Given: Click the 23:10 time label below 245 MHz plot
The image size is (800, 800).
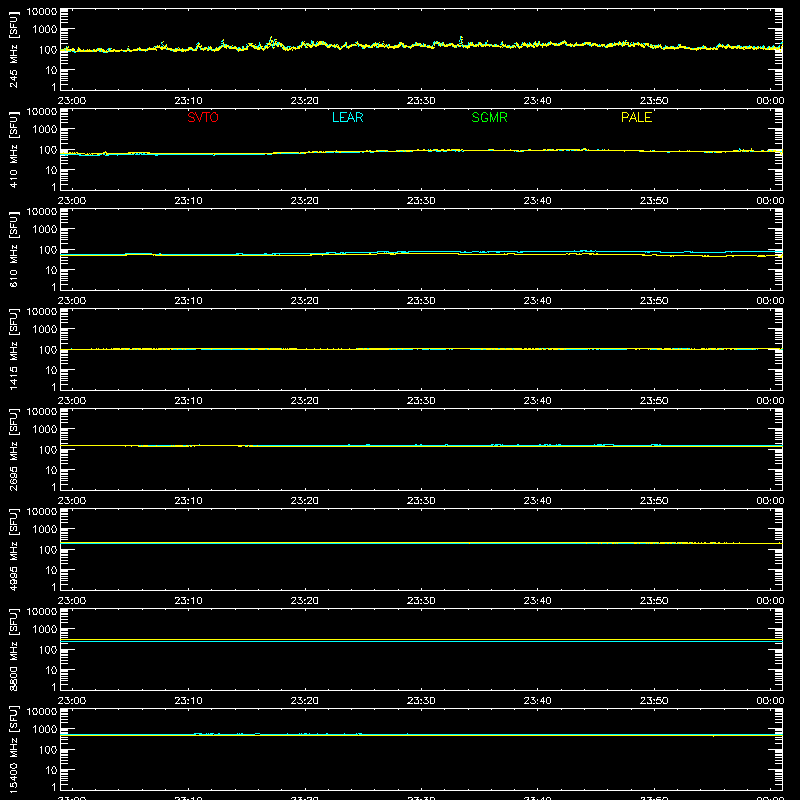Looking at the screenshot, I should (188, 101).
